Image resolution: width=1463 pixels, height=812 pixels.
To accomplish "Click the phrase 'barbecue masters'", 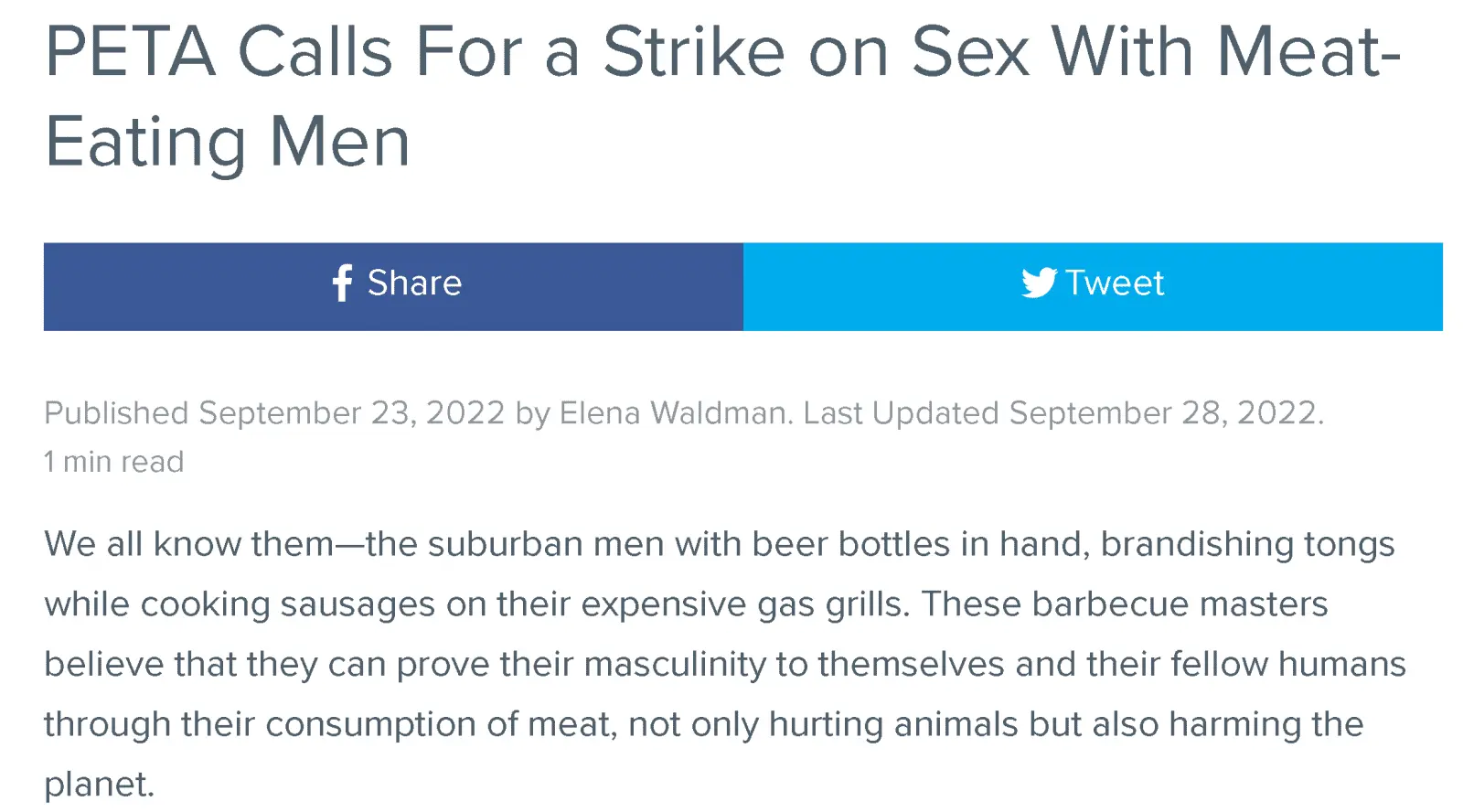I will coord(1180,604).
